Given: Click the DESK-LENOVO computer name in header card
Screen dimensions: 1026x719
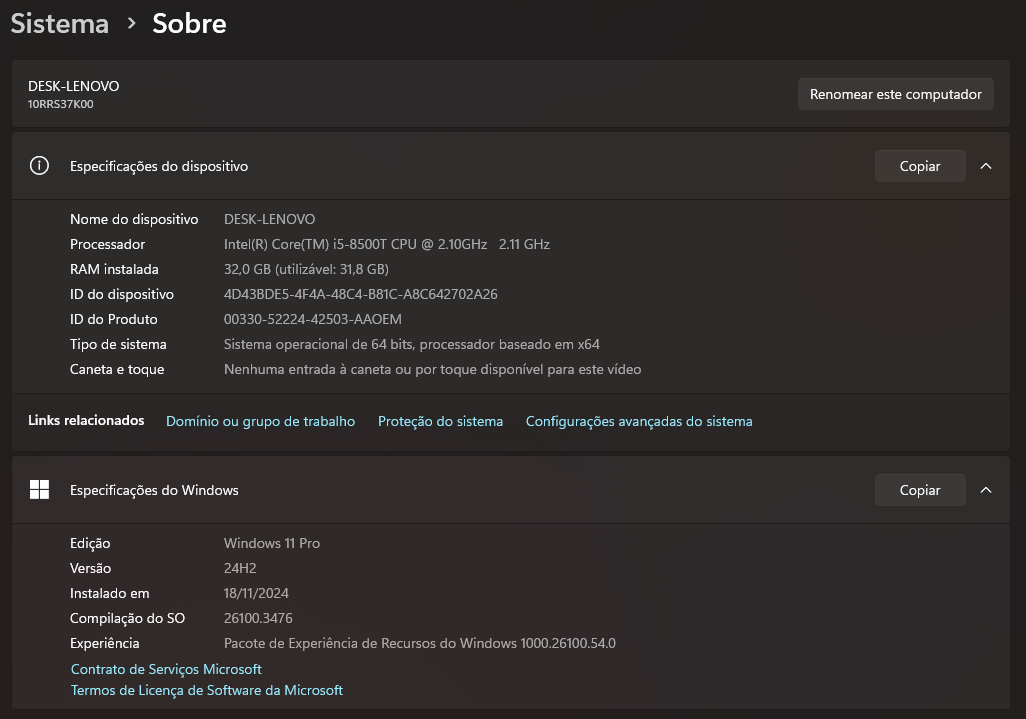Looking at the screenshot, I should (x=73, y=86).
